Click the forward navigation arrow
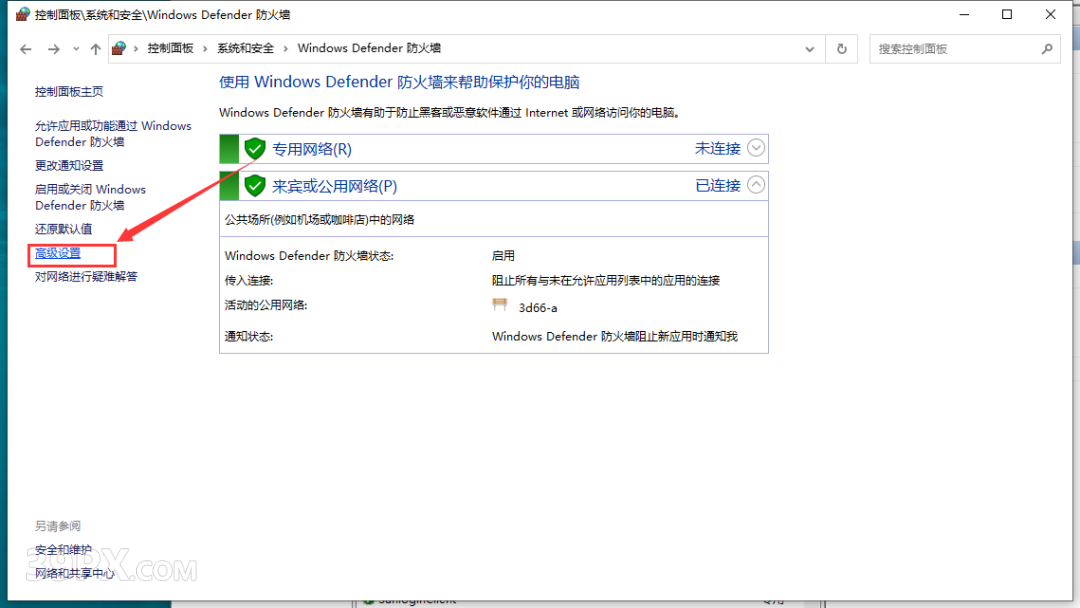1080x608 pixels. point(54,49)
